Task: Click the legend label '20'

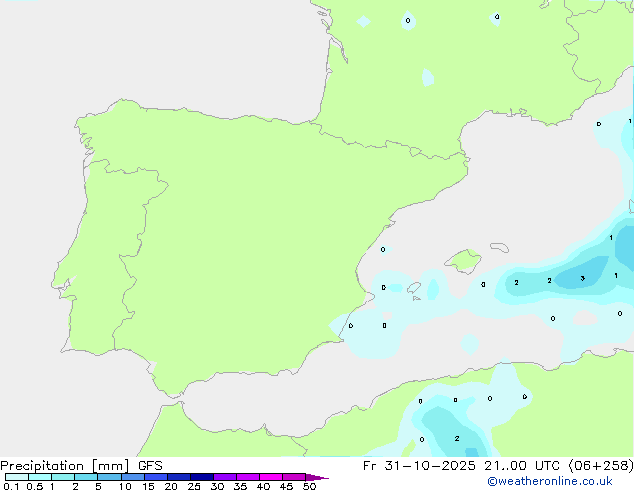Action: pos(171,486)
